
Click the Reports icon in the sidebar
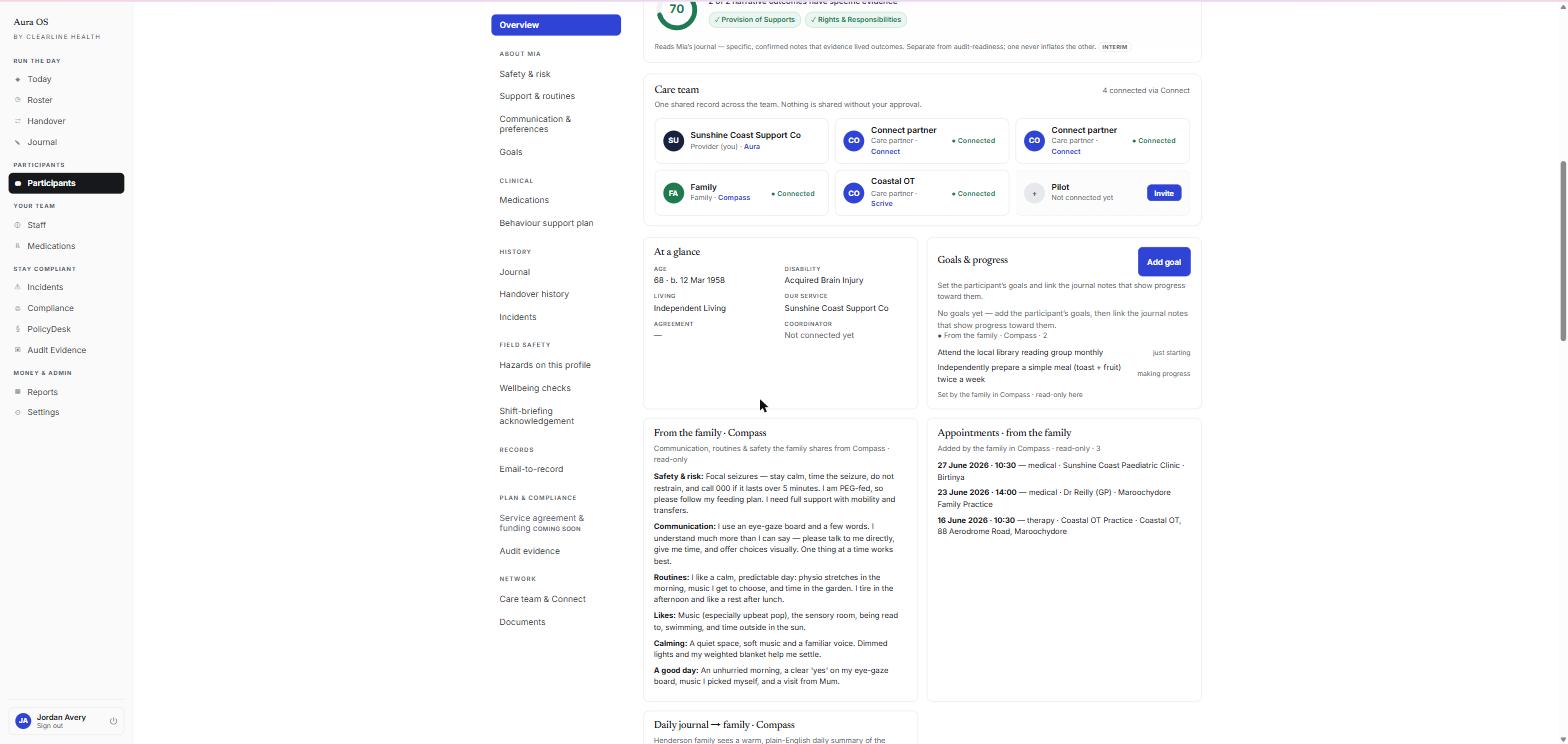(x=18, y=392)
